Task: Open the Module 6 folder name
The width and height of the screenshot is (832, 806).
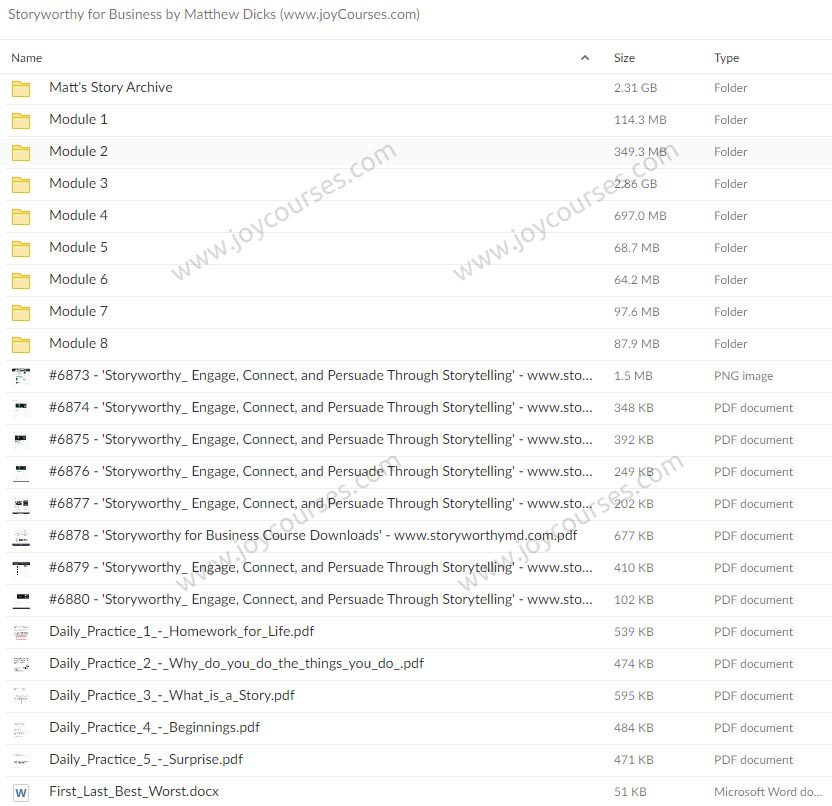Action: (x=79, y=279)
